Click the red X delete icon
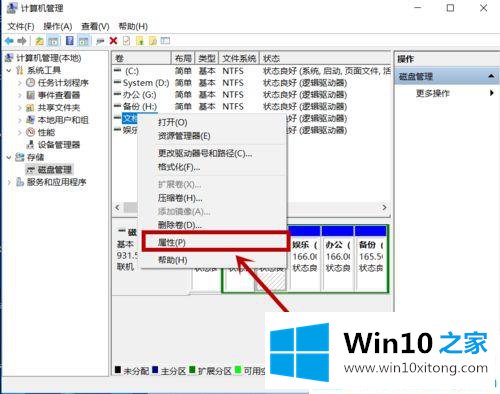The width and height of the screenshot is (500, 394). click(113, 41)
